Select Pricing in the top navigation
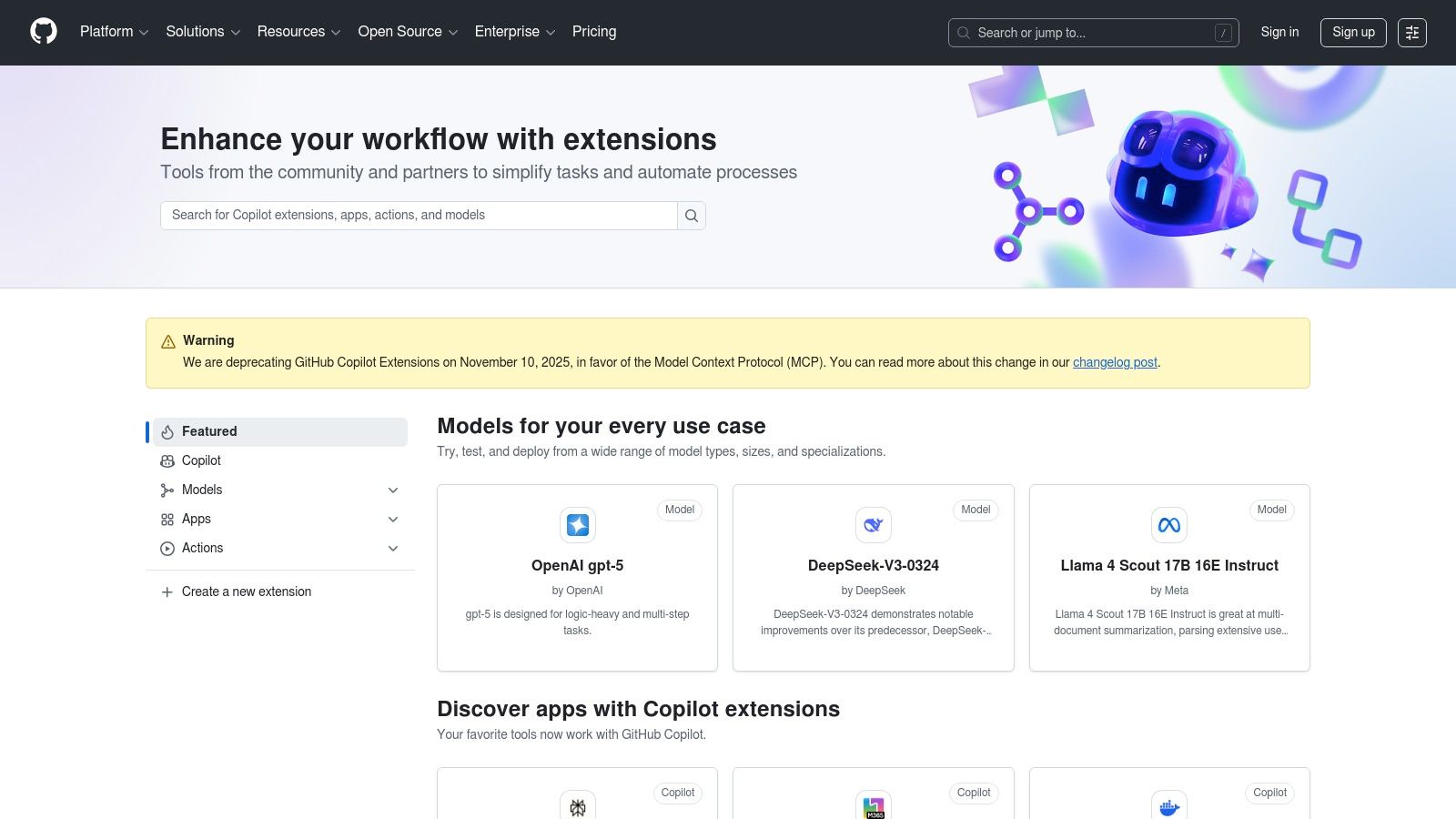 click(593, 32)
